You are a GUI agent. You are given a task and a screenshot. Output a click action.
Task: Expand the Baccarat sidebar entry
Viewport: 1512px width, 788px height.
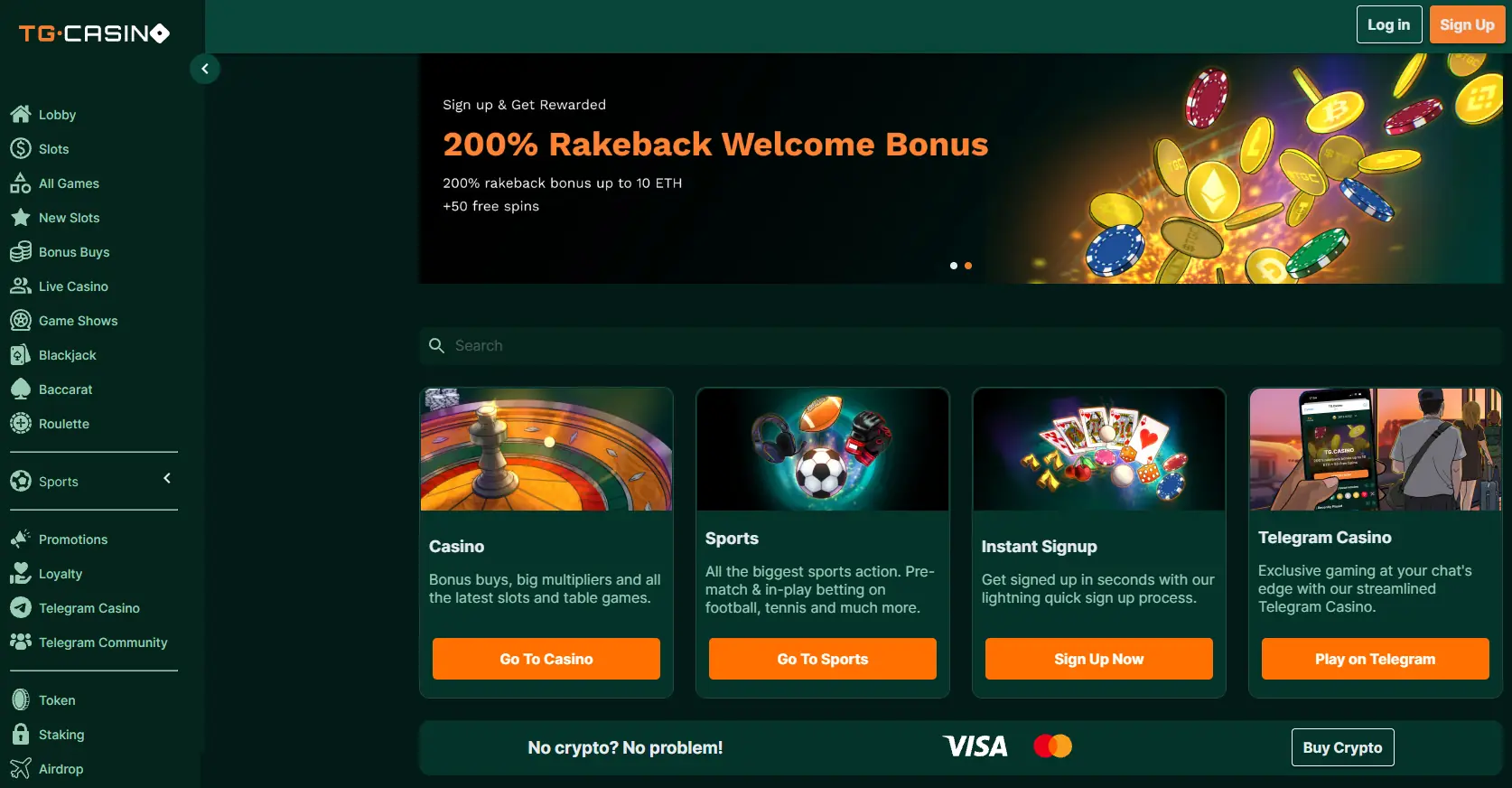click(64, 389)
